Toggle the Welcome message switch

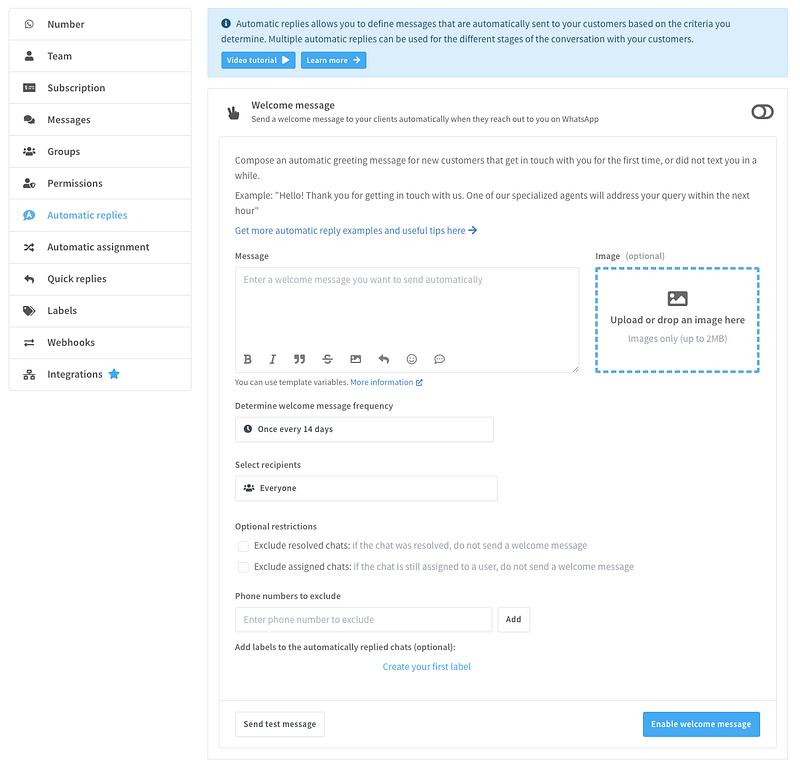coord(762,112)
